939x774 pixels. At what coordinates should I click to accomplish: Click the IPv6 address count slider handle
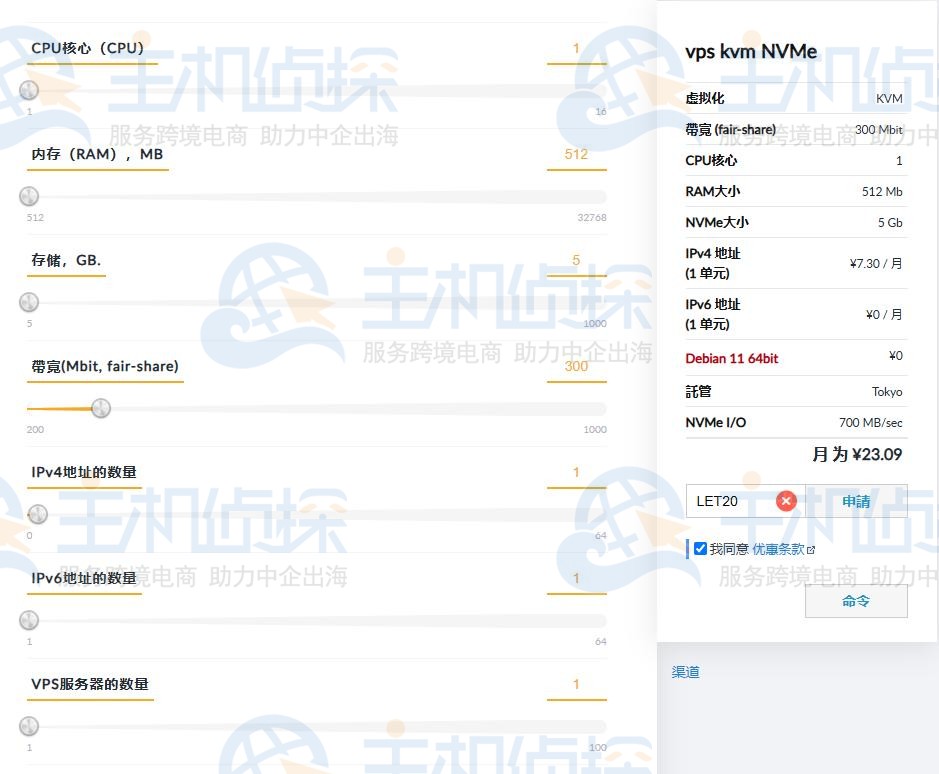click(29, 620)
